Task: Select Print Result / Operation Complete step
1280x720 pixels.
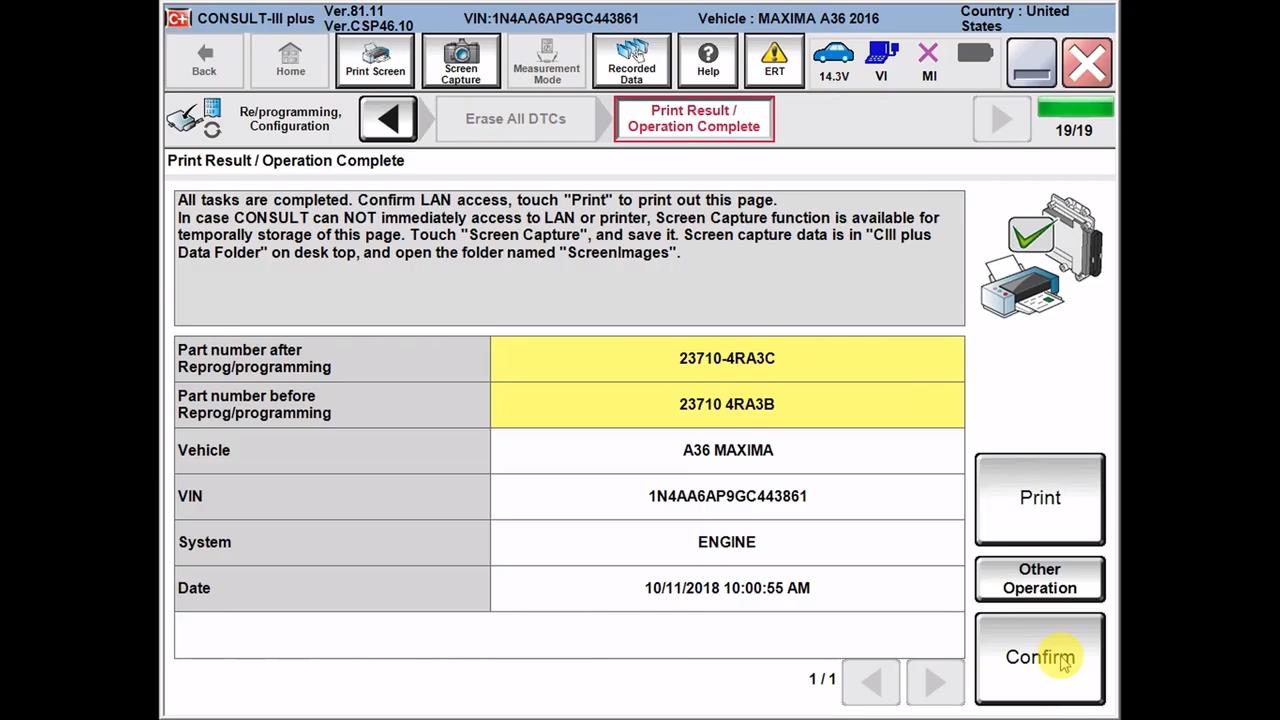Action: 694,119
